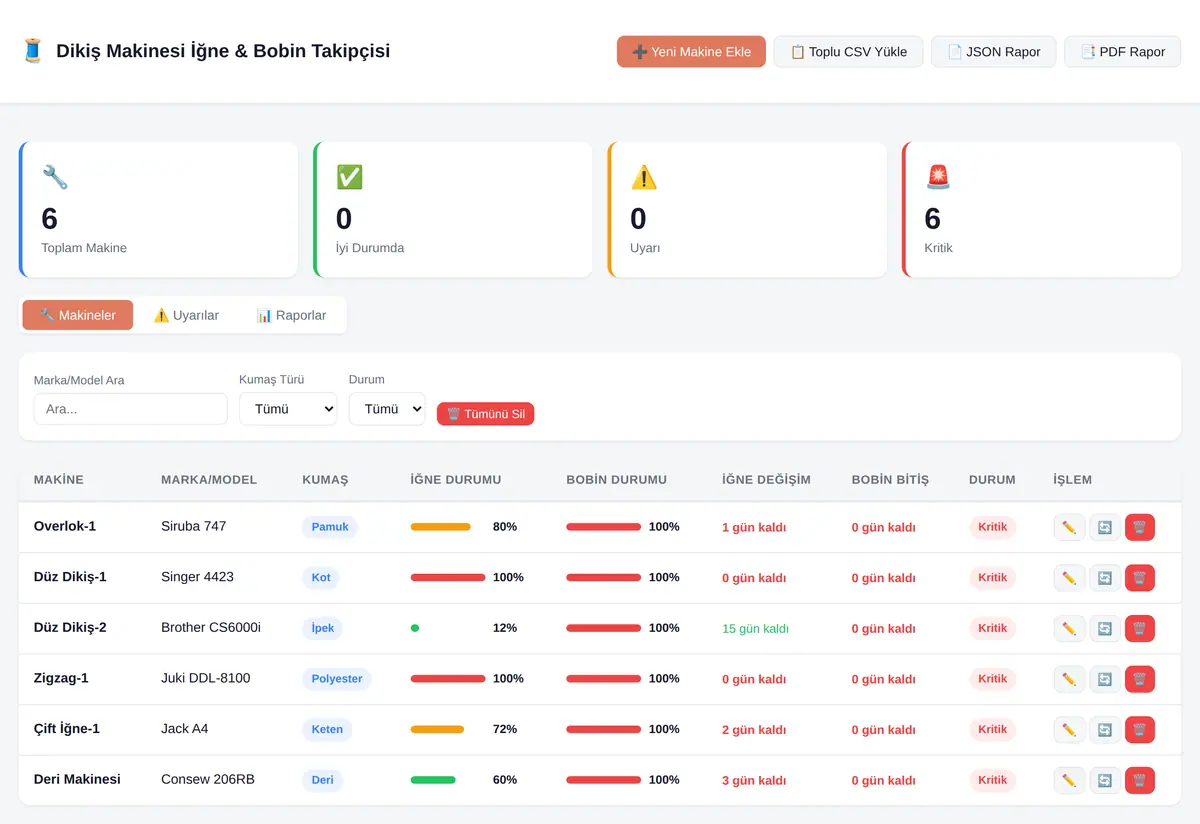Click the red Tümünü Sil button
Image resolution: width=1200 pixels, height=824 pixels.
(485, 414)
